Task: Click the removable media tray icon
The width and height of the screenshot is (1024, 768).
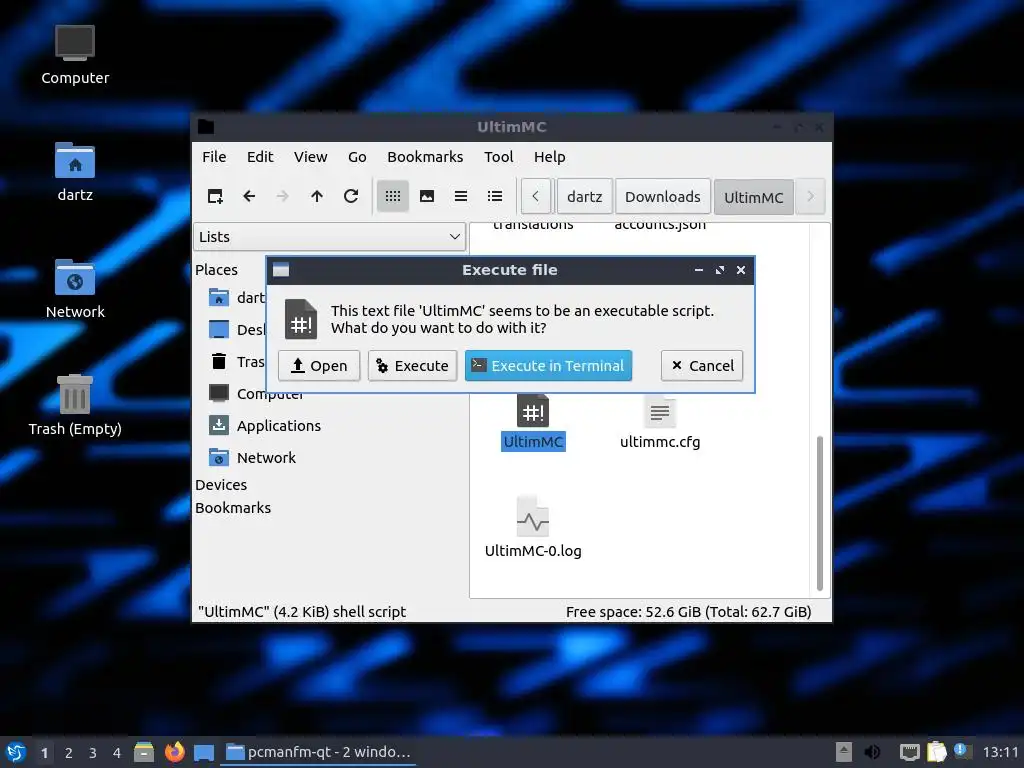Action: [x=844, y=752]
